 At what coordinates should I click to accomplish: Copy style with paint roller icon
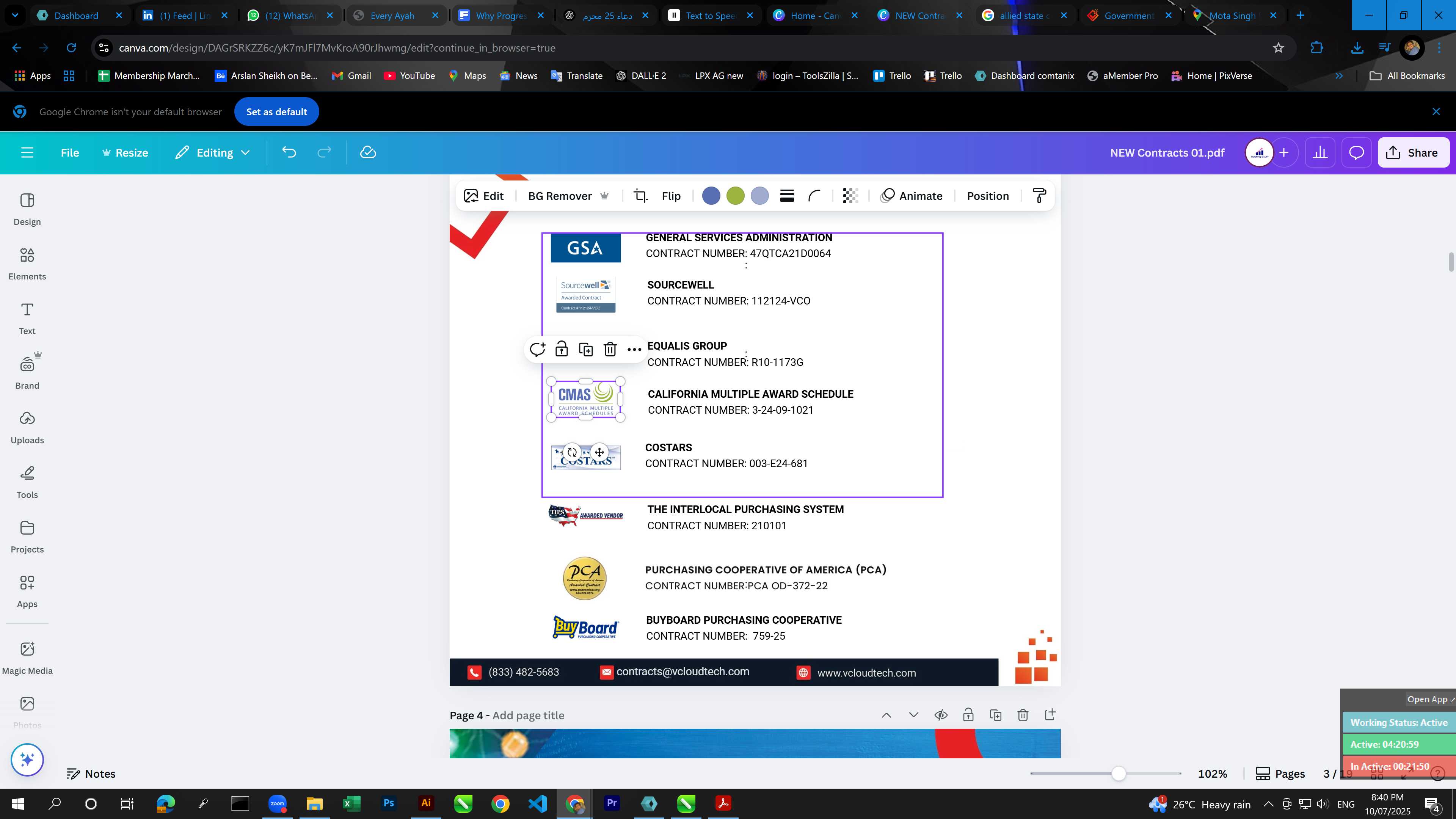(x=1039, y=196)
